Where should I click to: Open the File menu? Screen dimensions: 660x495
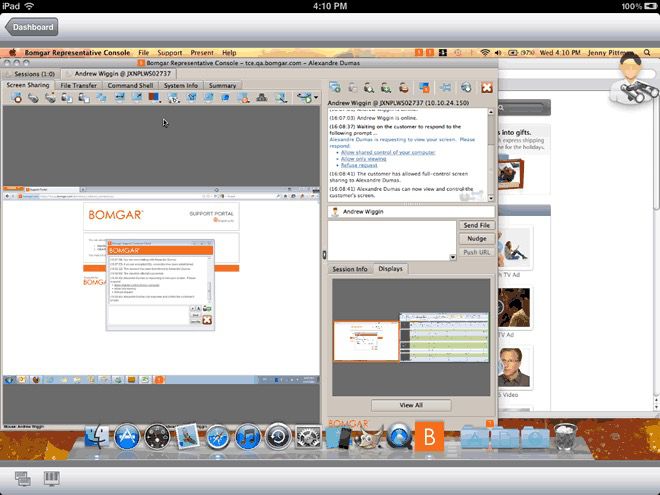pos(144,53)
